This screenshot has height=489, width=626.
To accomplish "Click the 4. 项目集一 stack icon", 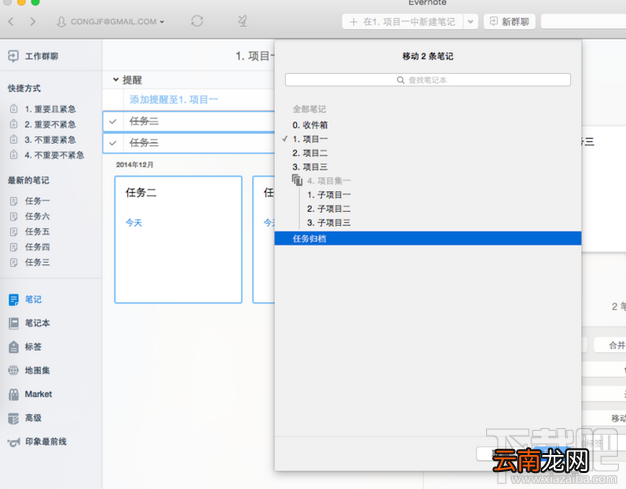I will [297, 180].
